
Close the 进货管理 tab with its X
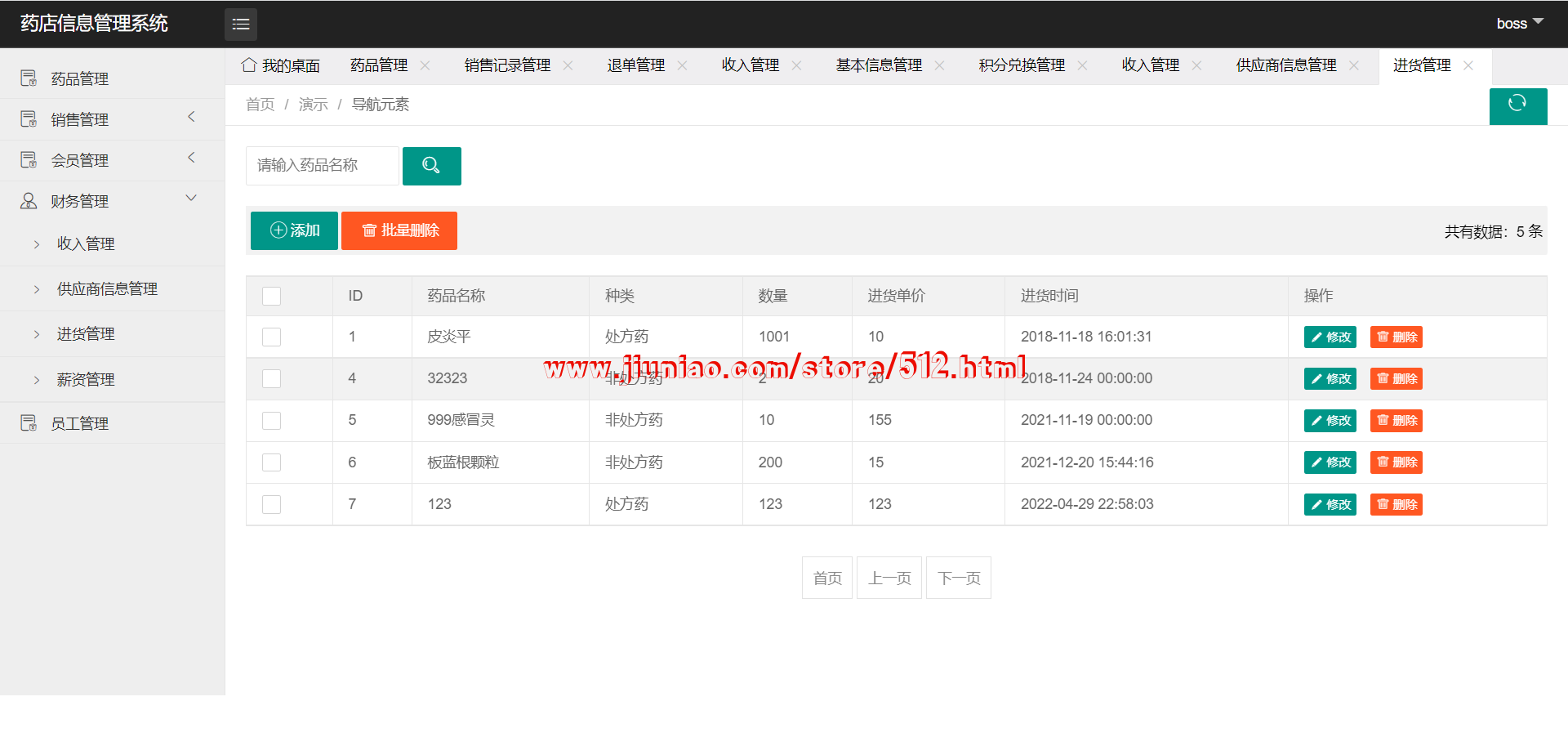coord(1468,65)
